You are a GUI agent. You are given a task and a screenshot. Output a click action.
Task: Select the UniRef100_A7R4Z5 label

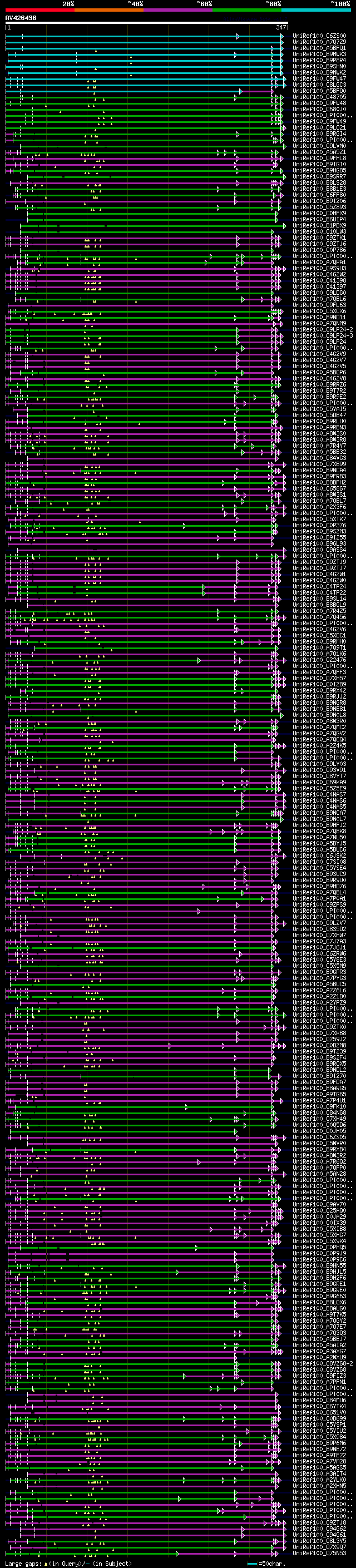[x=319, y=611]
